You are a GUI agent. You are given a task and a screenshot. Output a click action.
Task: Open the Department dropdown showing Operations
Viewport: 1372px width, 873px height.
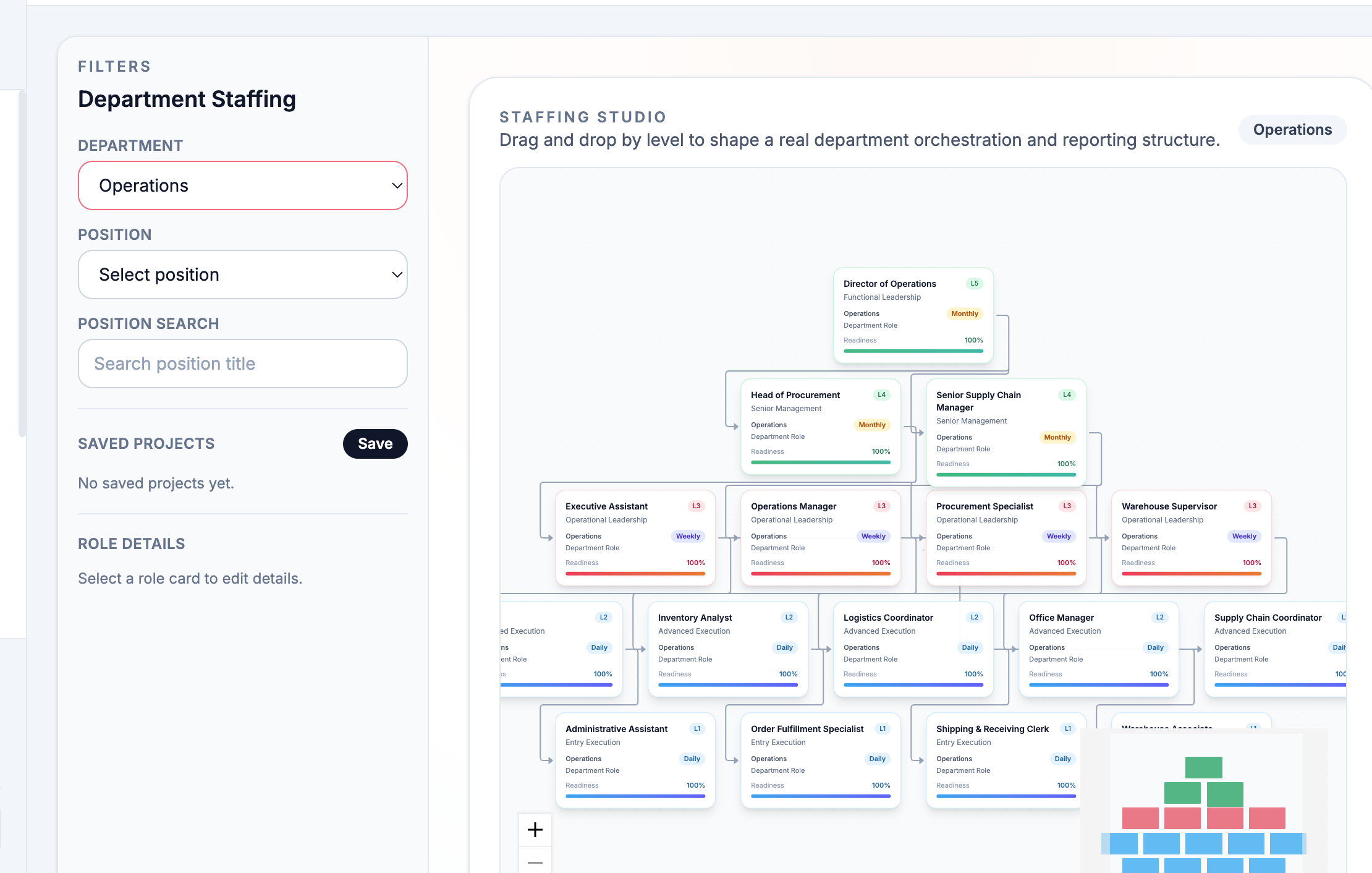[x=242, y=185]
